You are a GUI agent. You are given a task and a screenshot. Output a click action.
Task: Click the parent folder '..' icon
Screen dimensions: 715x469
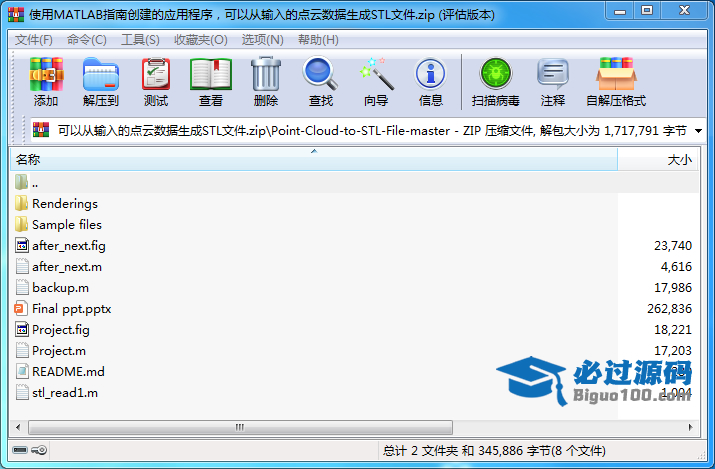pyautogui.click(x=21, y=182)
